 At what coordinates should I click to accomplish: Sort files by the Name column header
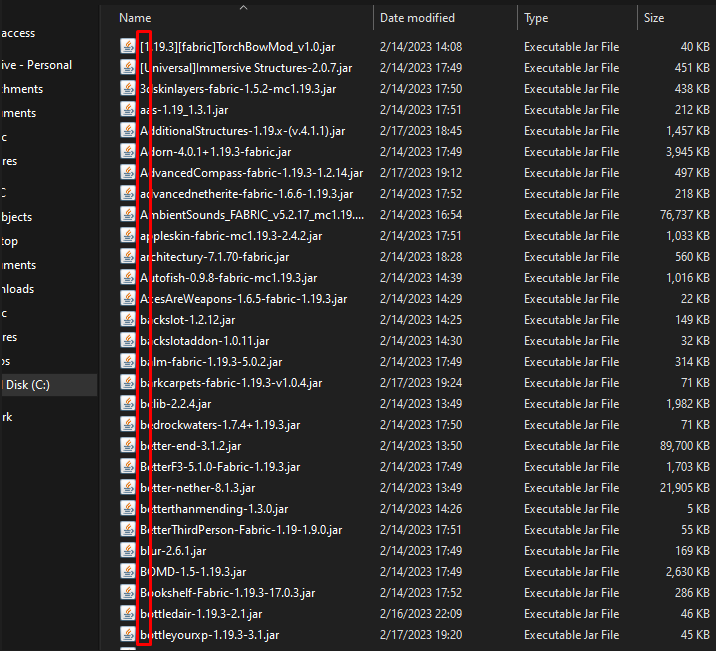pyautogui.click(x=135, y=18)
